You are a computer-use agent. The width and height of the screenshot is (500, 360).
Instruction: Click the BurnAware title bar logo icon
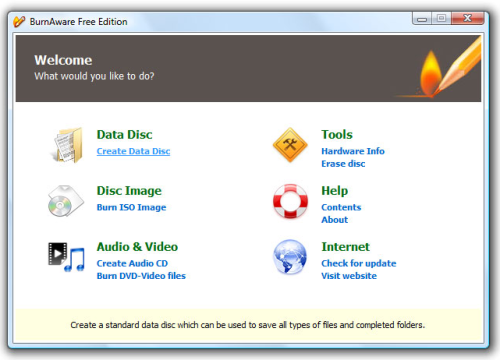[19, 22]
